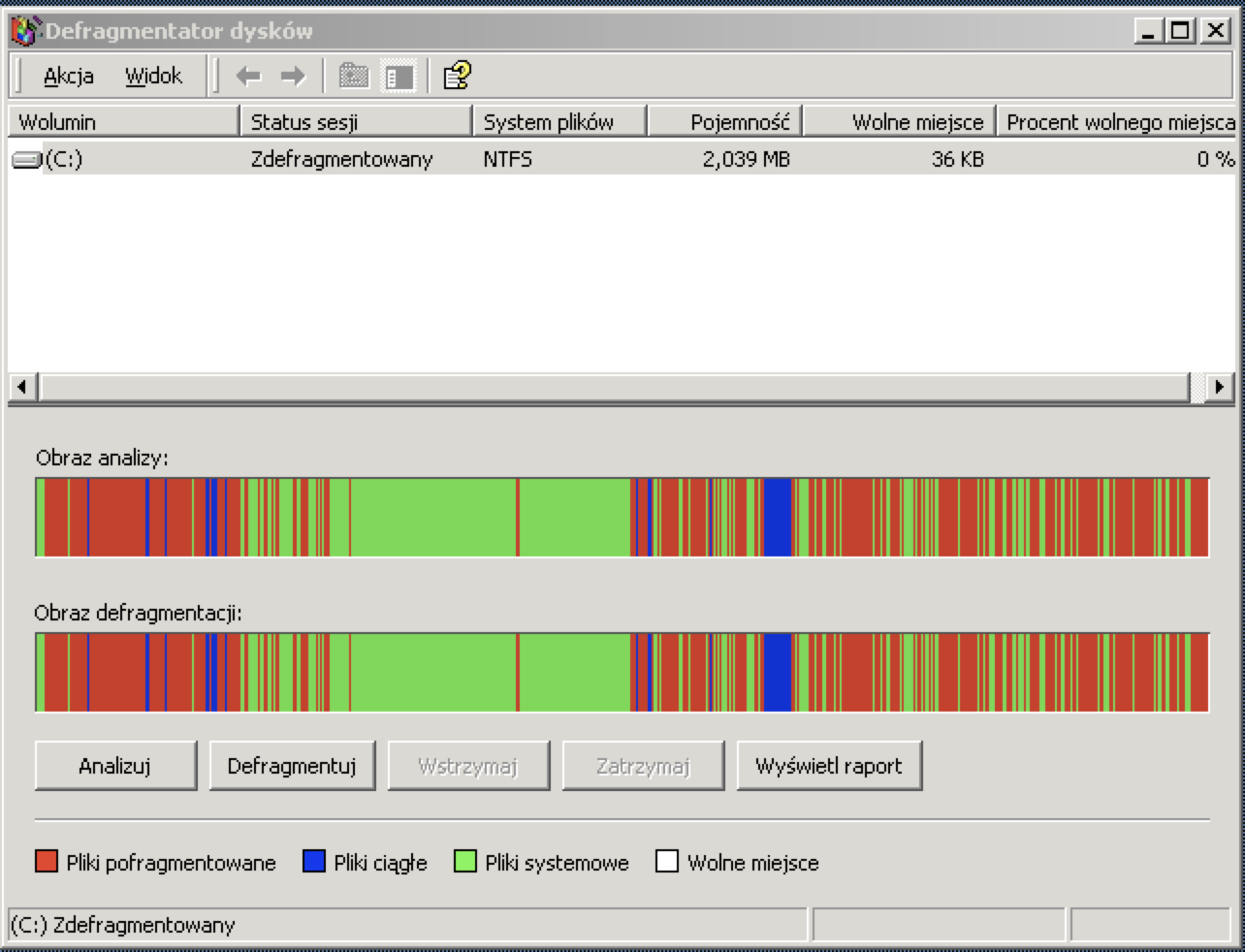Viewport: 1245px width, 952px height.
Task: Click the green Pliki systemowe legend swatch
Action: (465, 862)
